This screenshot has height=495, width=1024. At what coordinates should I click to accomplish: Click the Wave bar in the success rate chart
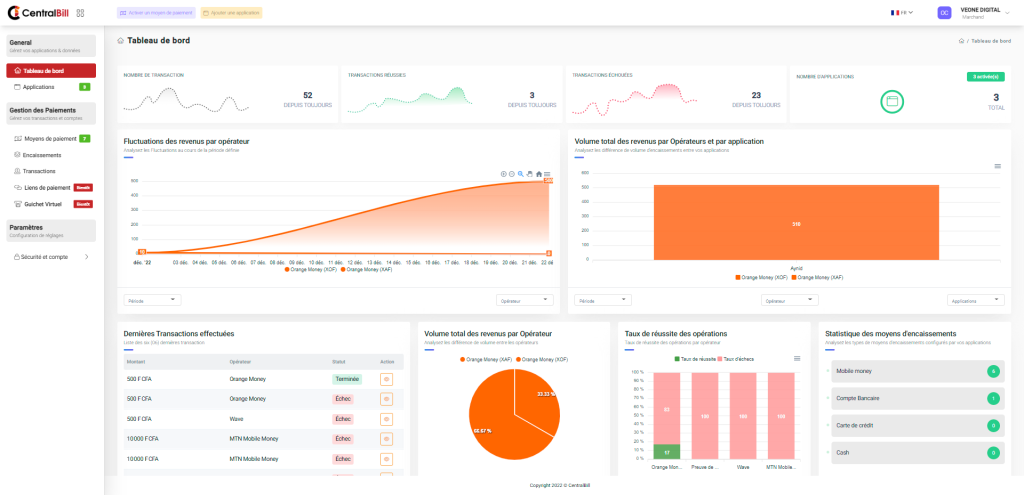coord(743,417)
